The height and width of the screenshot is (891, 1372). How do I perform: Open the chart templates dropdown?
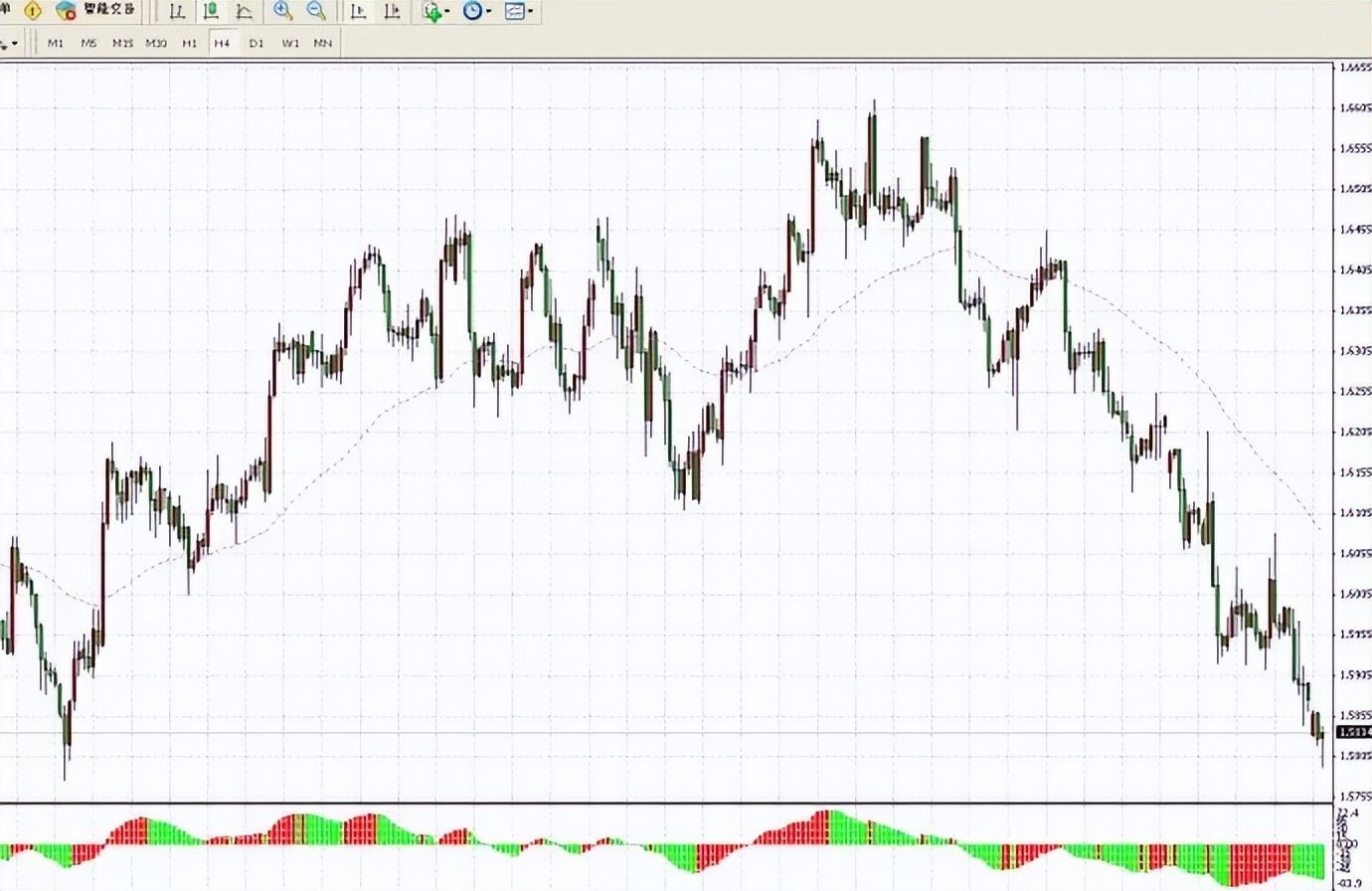pyautogui.click(x=518, y=12)
